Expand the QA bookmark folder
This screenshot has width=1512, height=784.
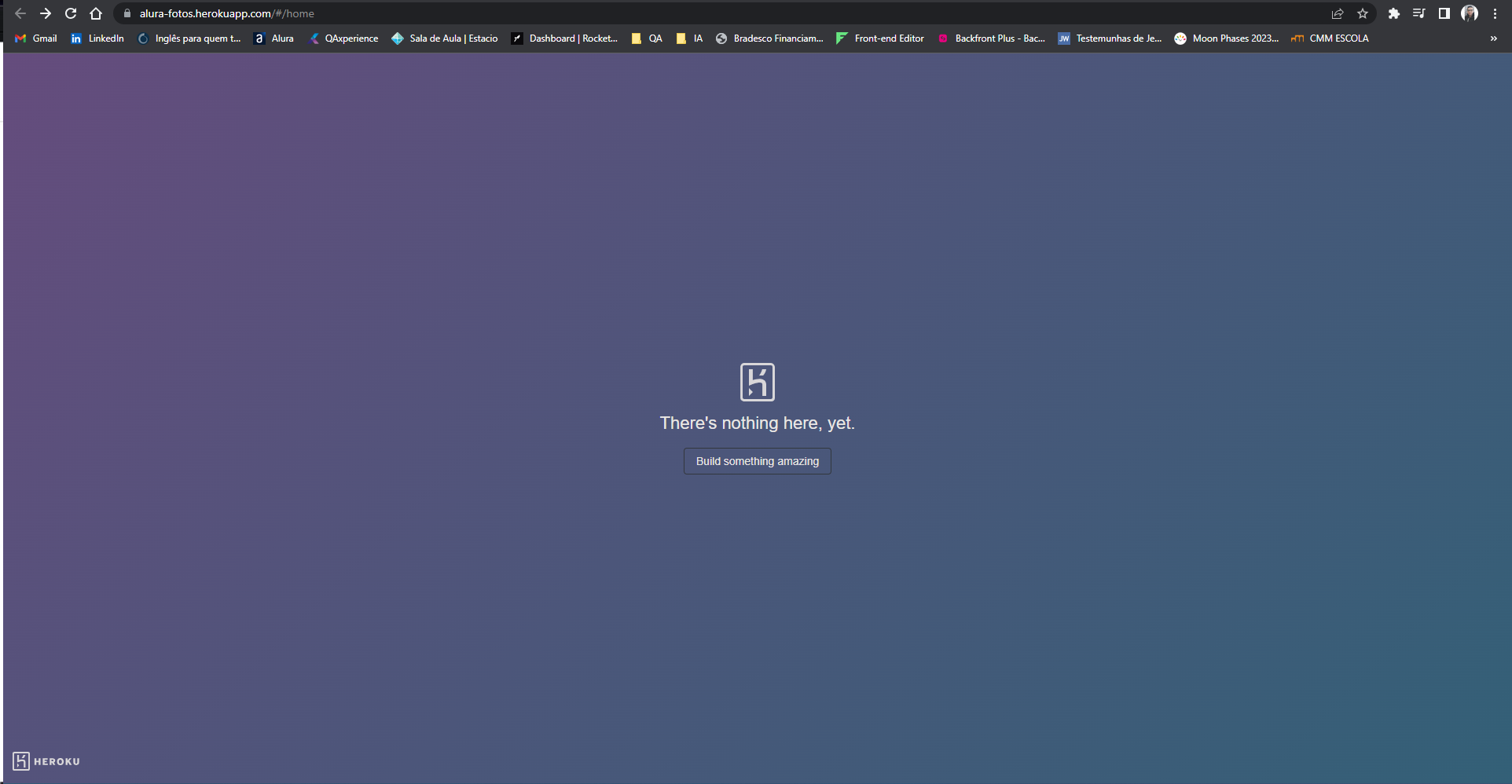(647, 38)
